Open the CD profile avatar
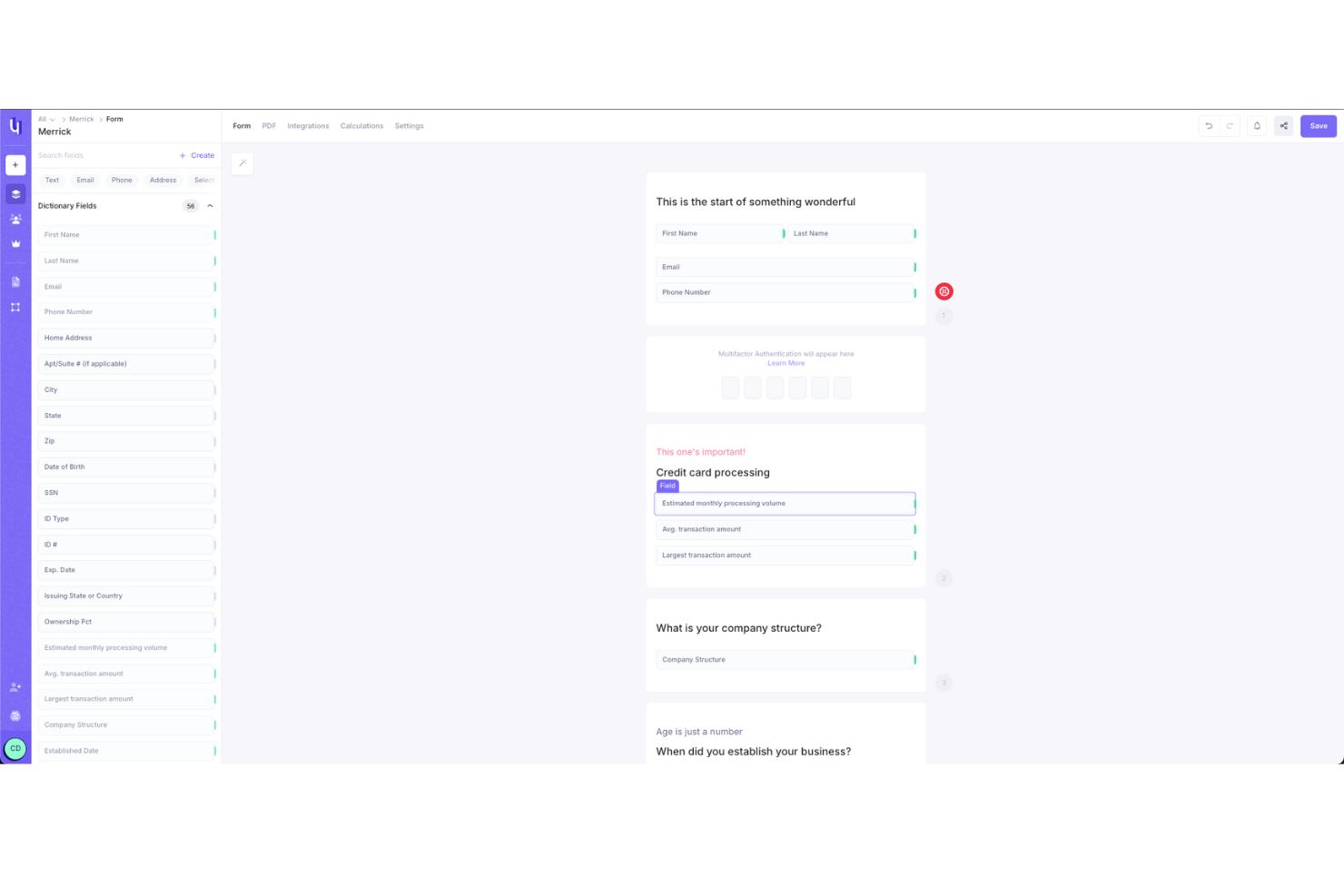1344x896 pixels. coord(15,748)
